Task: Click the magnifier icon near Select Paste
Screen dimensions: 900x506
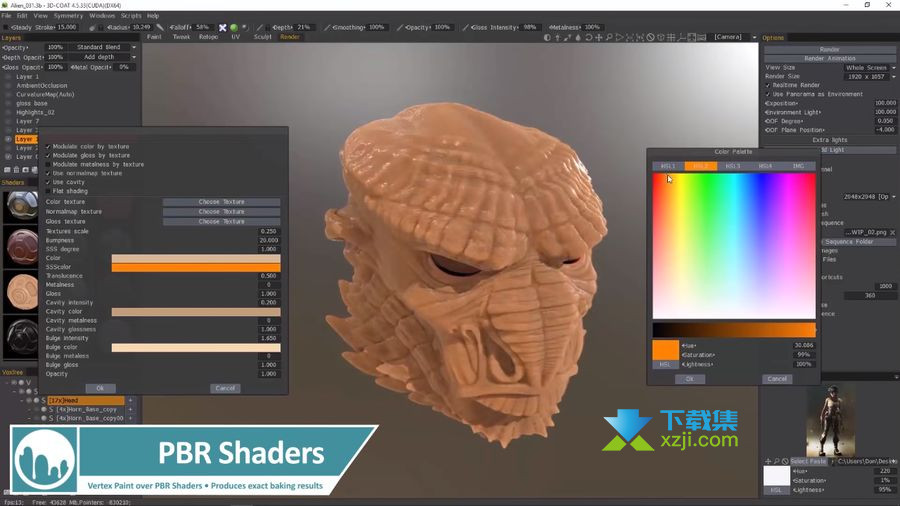Action: (777, 461)
